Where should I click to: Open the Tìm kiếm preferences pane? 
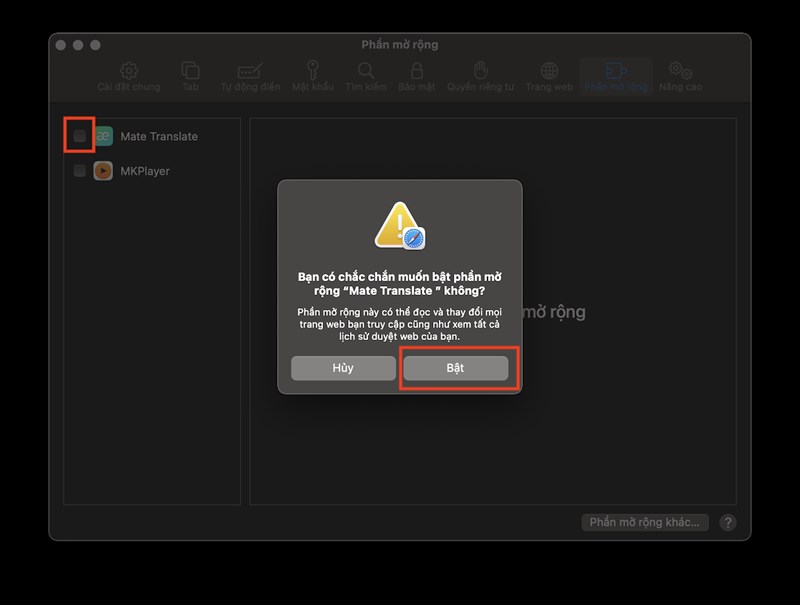pyautogui.click(x=366, y=77)
